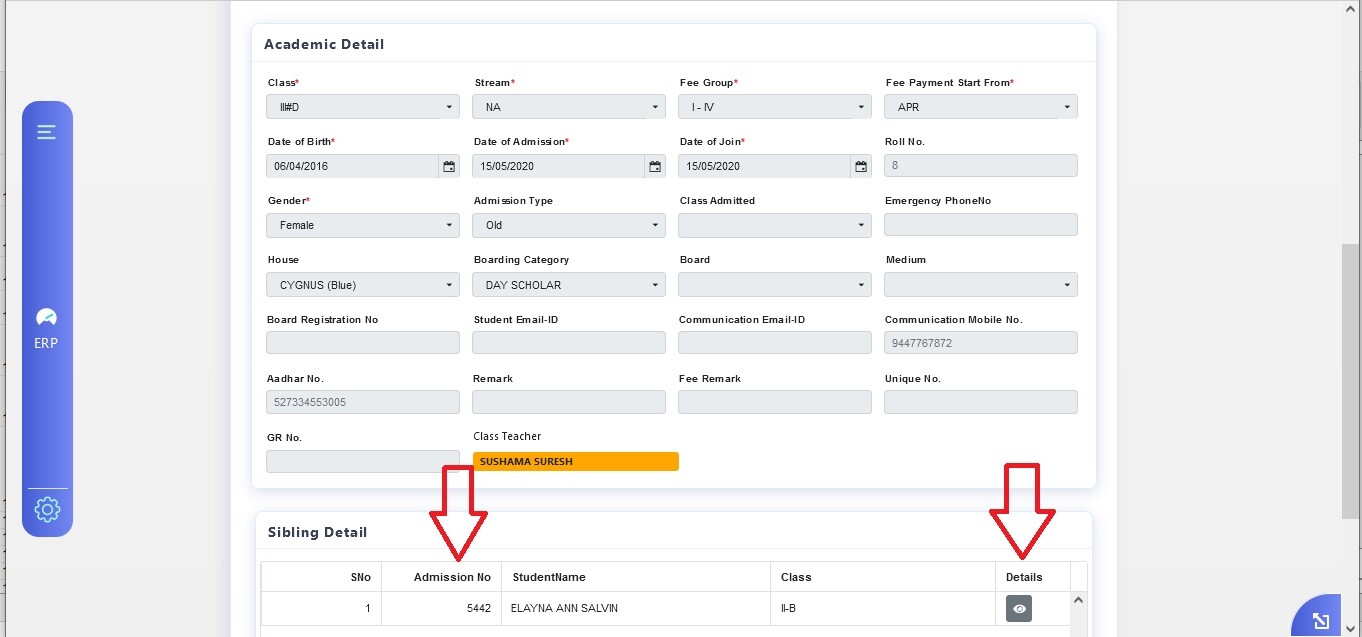Click the StudentName column header
This screenshot has width=1362, height=637.
click(549, 577)
